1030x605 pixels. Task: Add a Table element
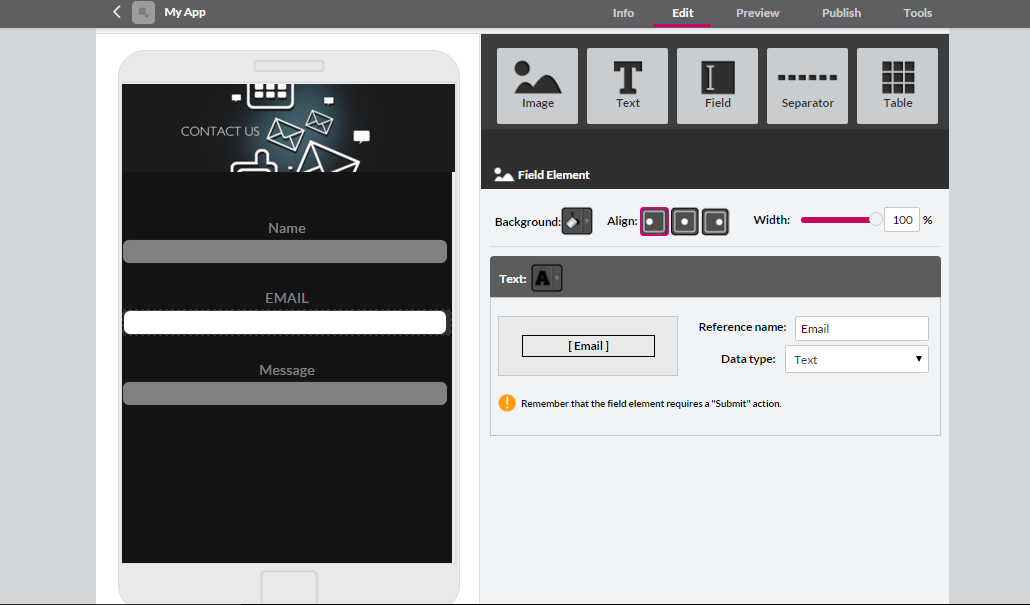tap(897, 85)
